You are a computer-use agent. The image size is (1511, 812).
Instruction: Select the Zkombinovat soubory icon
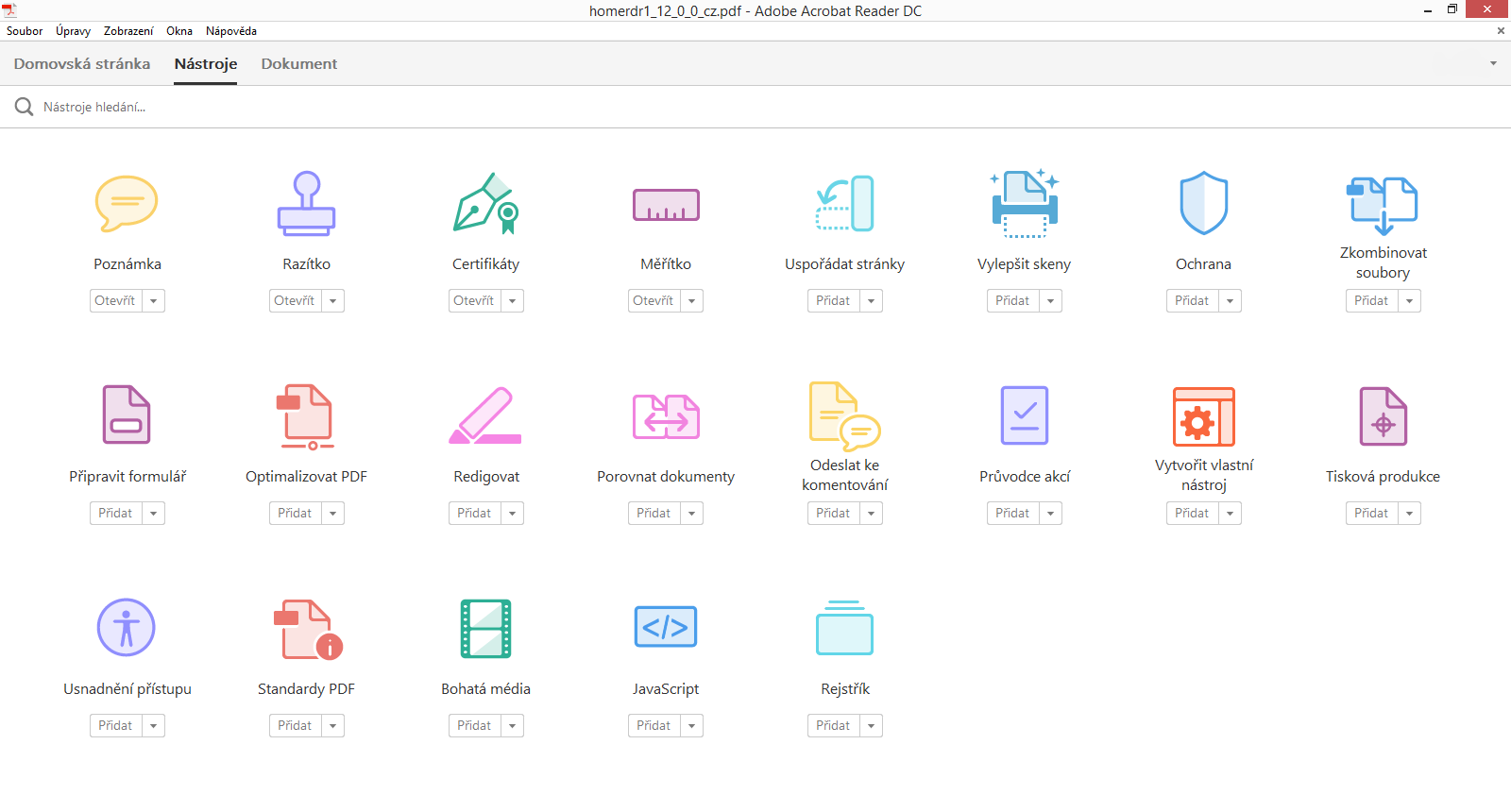pos(1383,205)
